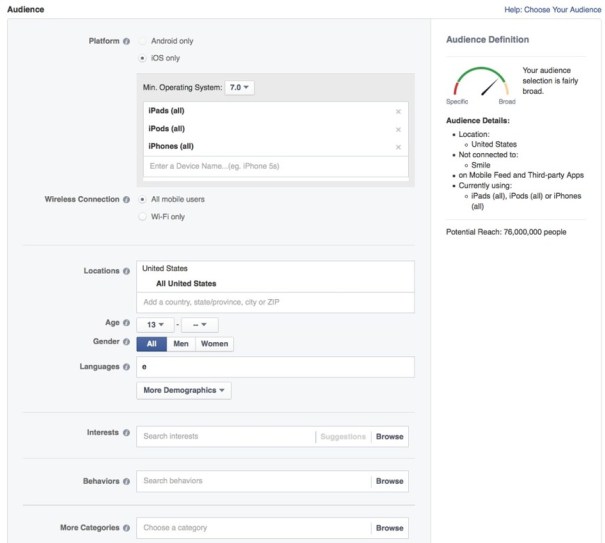This screenshot has height=543, width=605.
Task: Click the info icon next to Wireless Connection
Action: 127,199
